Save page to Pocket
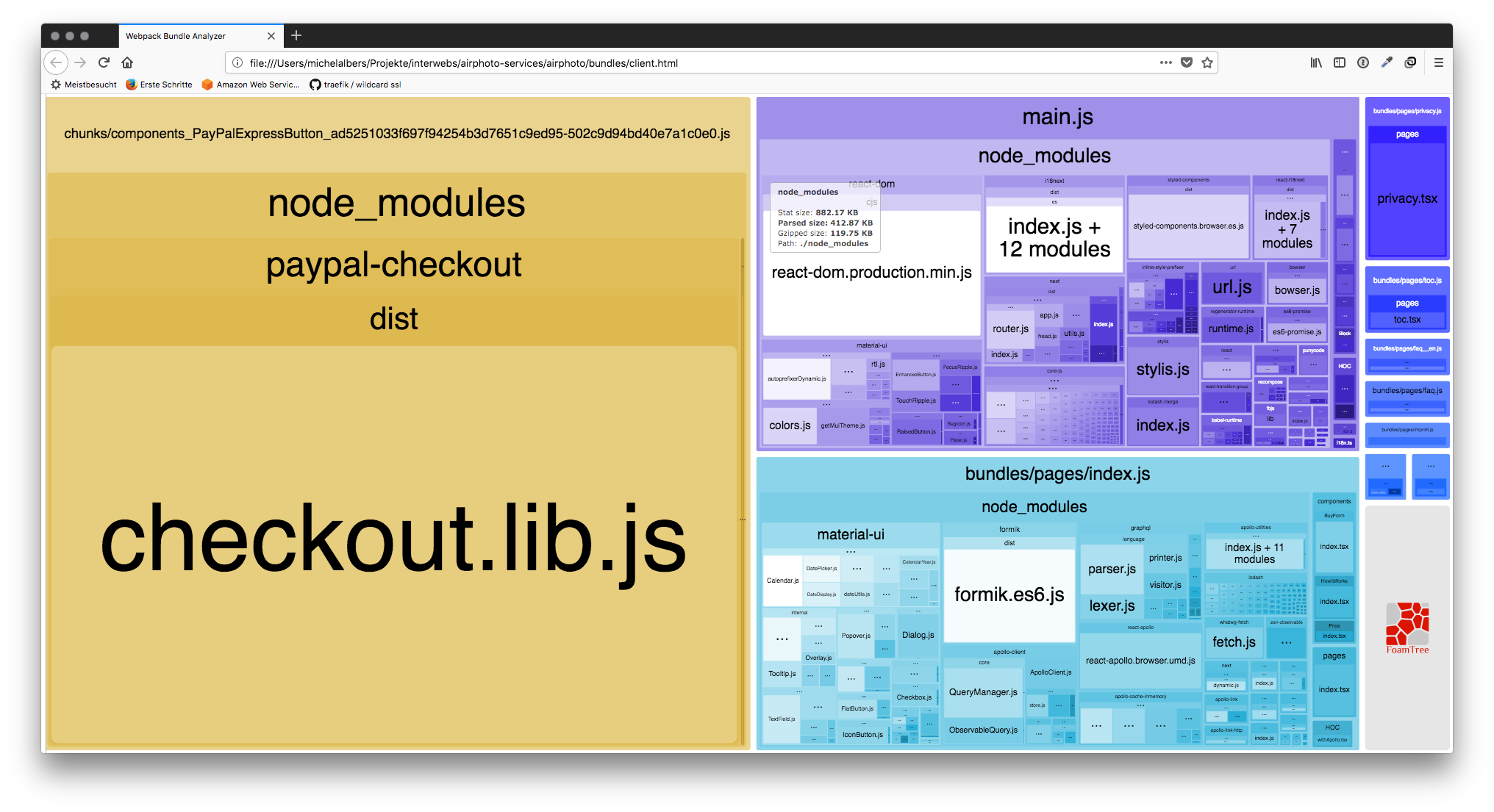Viewport: 1494px width, 812px height. [1186, 62]
